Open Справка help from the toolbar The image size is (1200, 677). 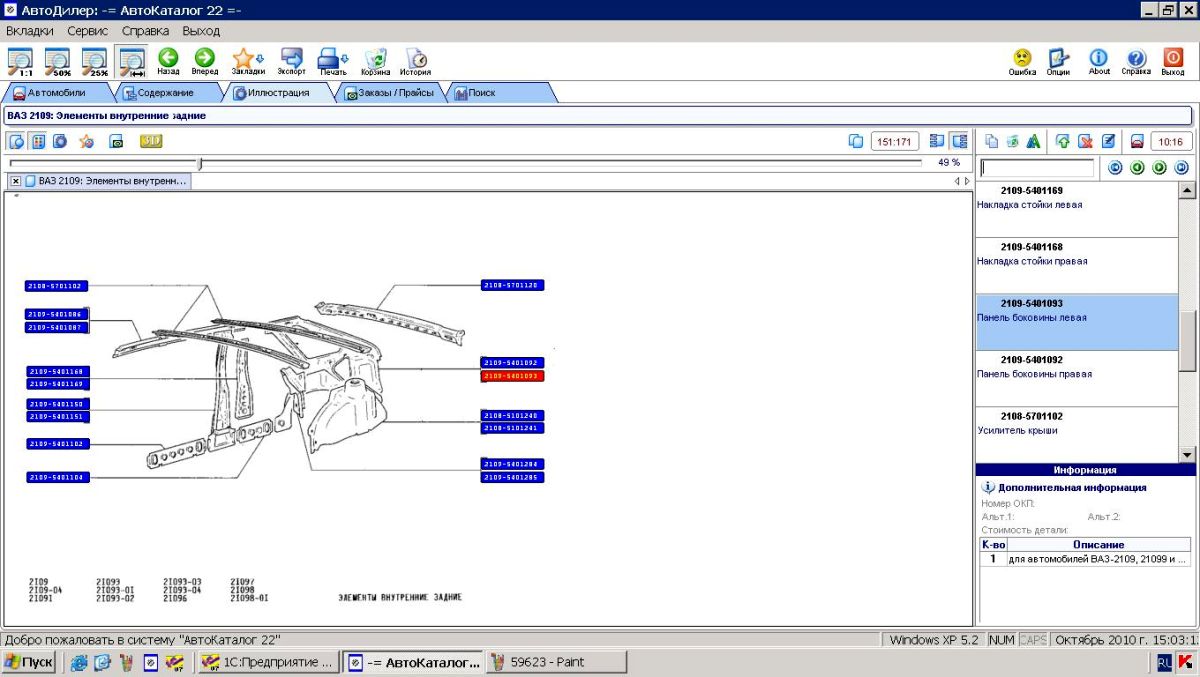1136,62
